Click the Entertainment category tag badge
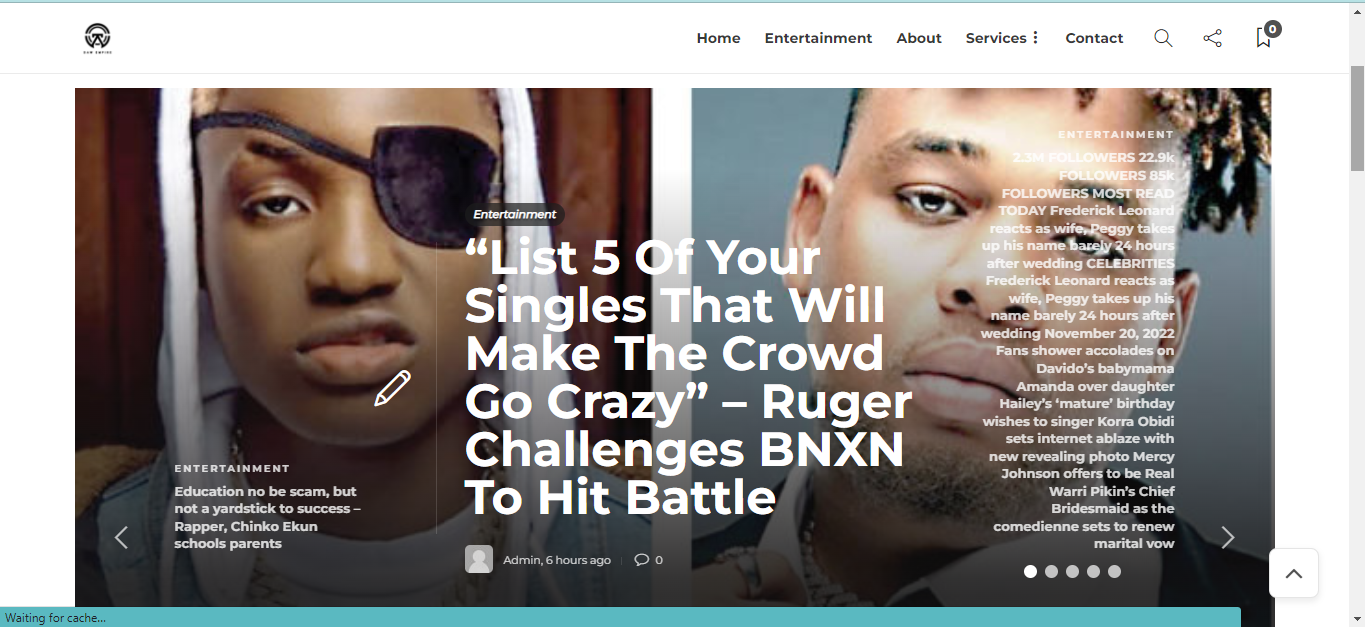This screenshot has height=627, width=1365. (x=515, y=214)
